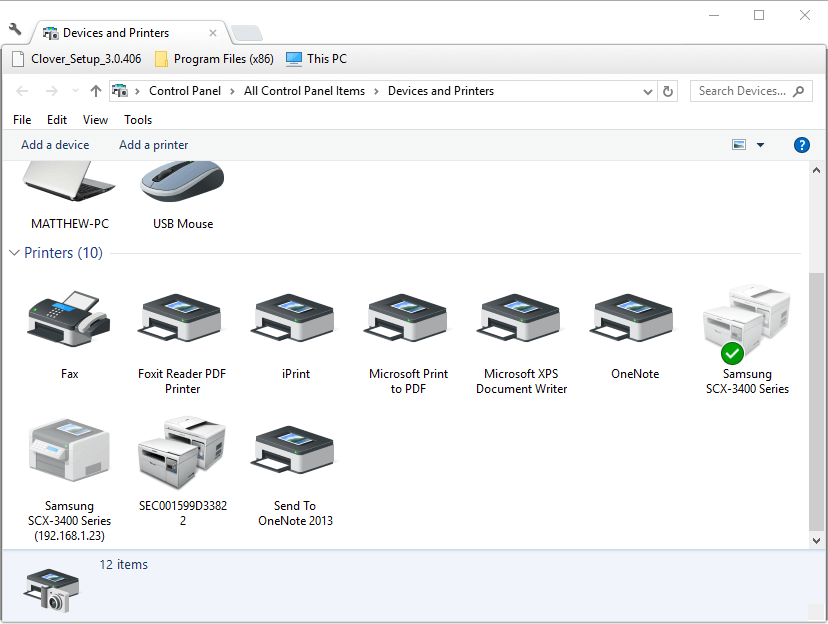The height and width of the screenshot is (624, 828).
Task: Select the SEC001599D33822 printer icon
Action: pos(182,451)
